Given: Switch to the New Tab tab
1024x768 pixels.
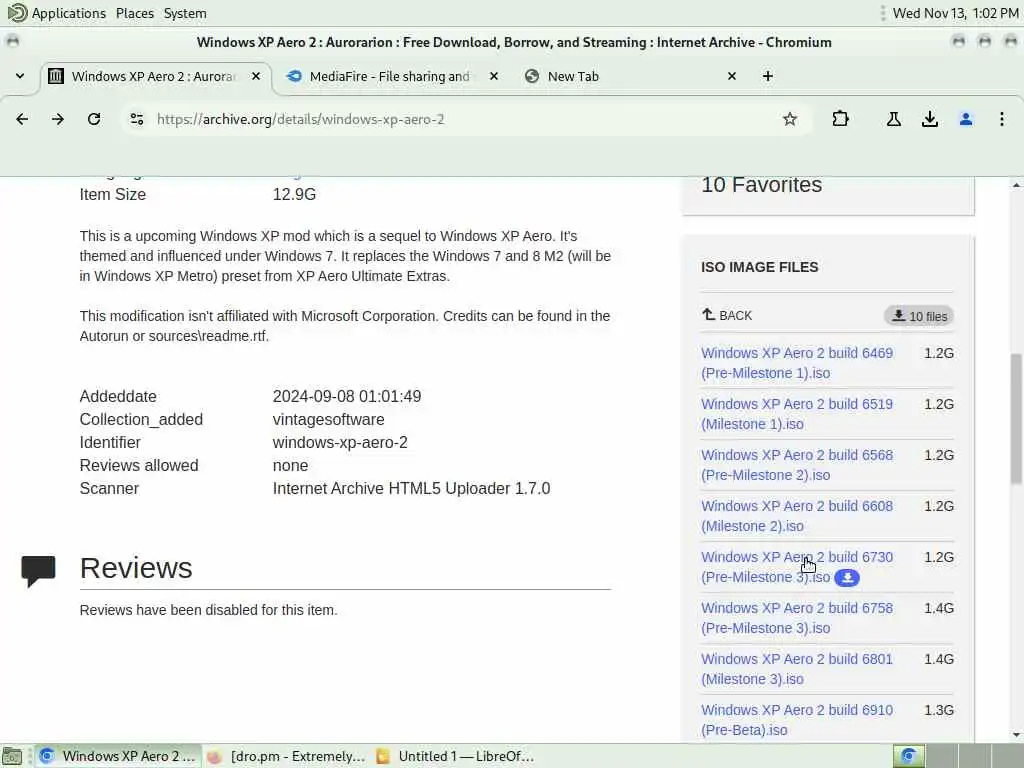Looking at the screenshot, I should 630,76.
